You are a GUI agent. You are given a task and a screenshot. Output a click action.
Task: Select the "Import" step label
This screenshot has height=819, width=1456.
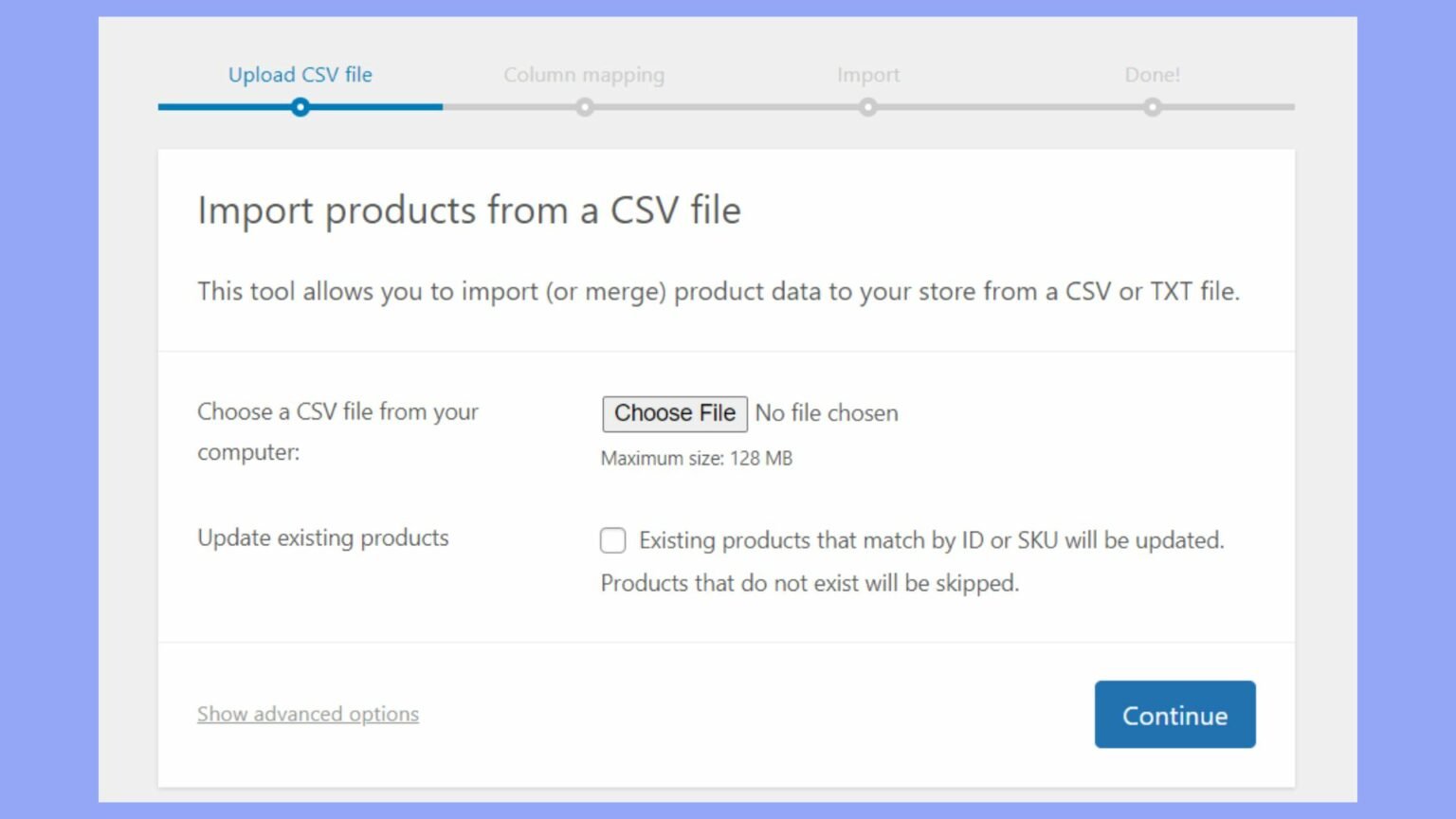[868, 74]
